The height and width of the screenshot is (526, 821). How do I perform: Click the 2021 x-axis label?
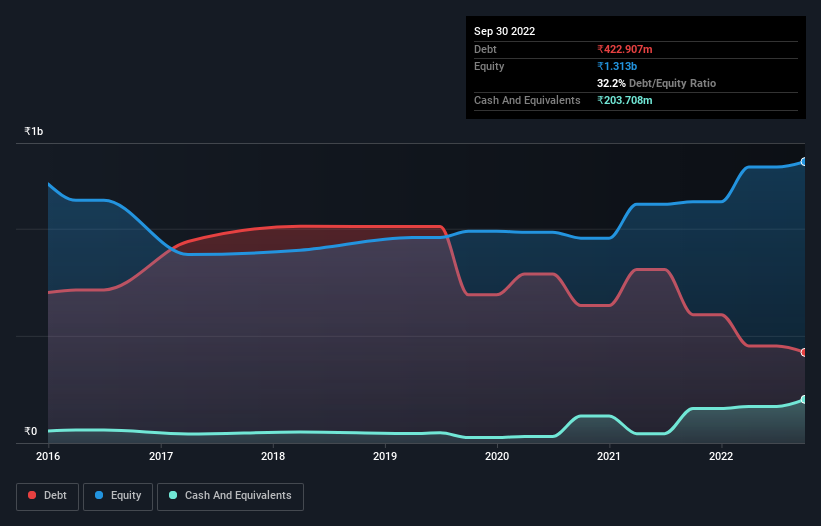pyautogui.click(x=609, y=456)
